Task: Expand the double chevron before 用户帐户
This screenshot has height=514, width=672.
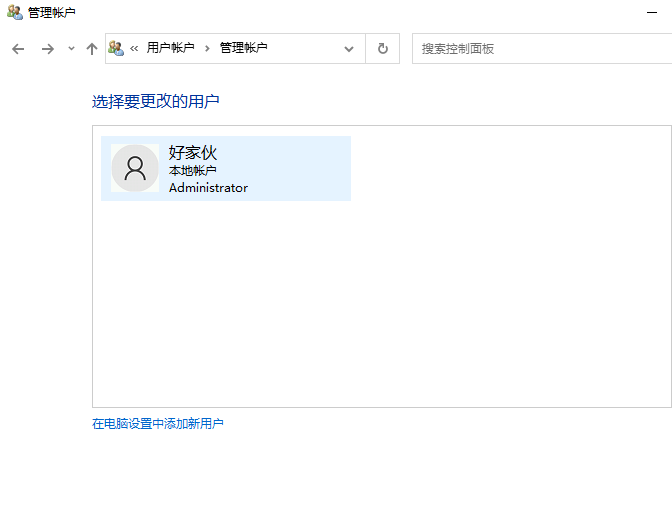Action: click(x=134, y=48)
